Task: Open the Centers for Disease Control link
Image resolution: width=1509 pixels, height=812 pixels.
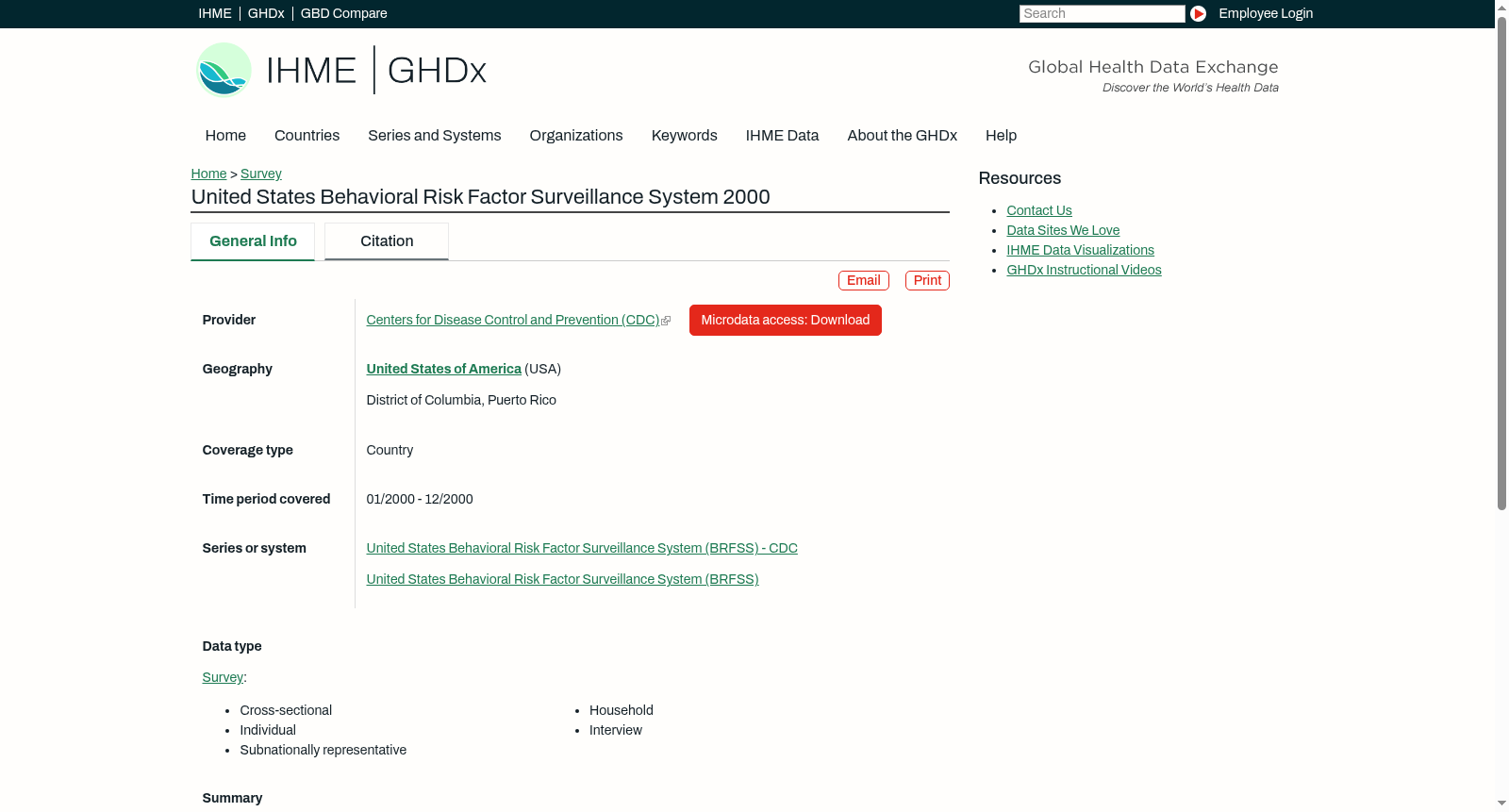Action: pyautogui.click(x=513, y=321)
